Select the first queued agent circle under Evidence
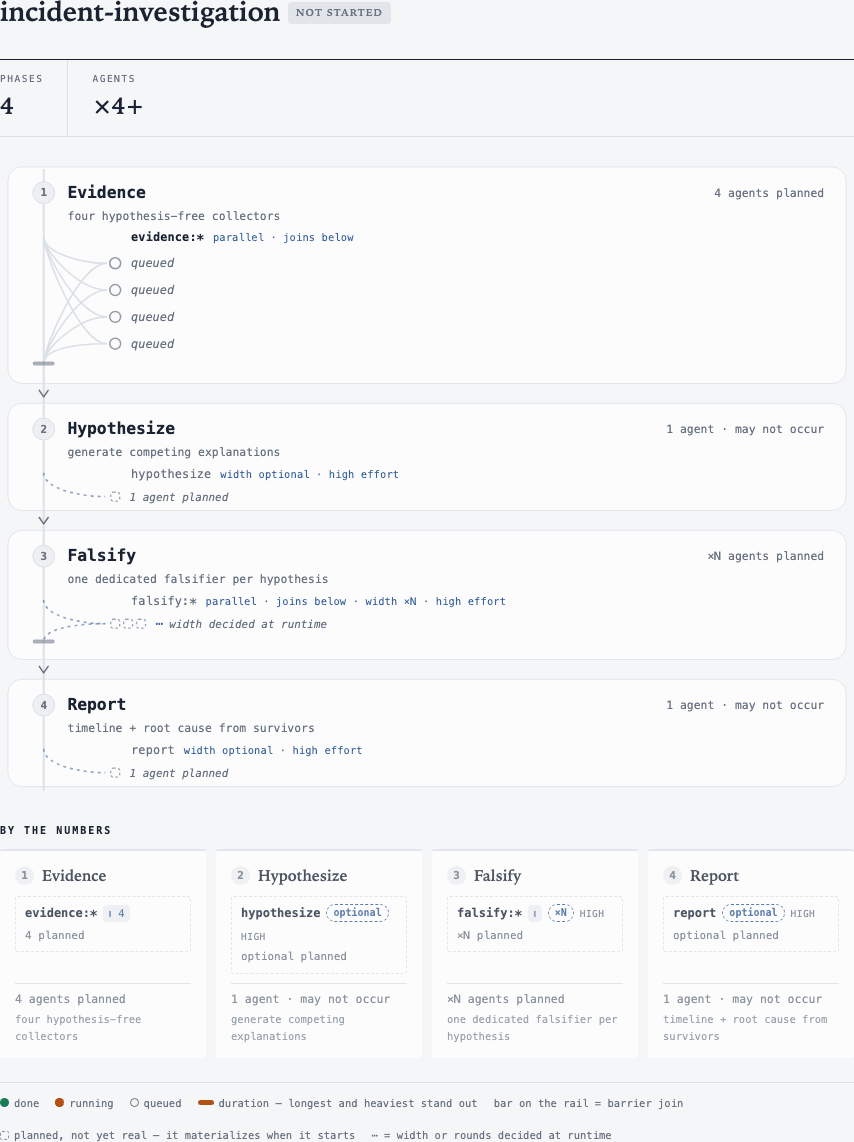The image size is (854, 1142). (115, 263)
